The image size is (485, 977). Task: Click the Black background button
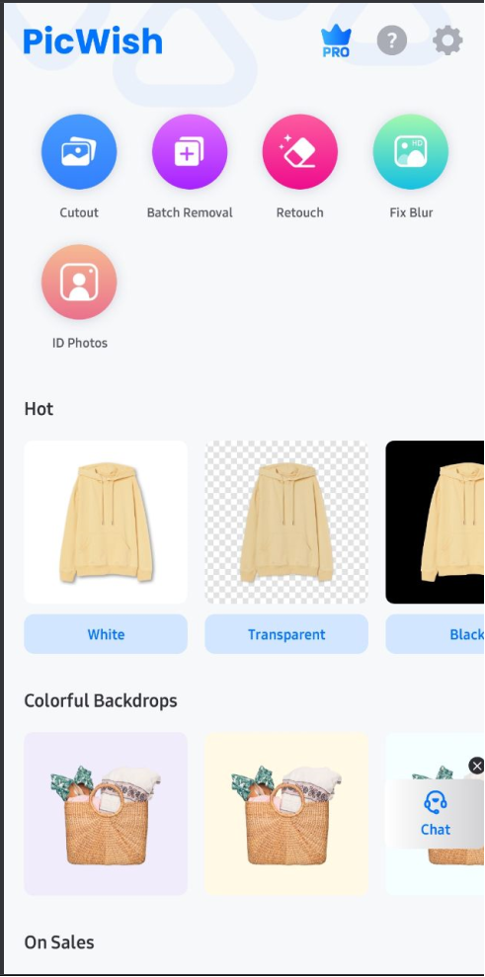(435, 634)
